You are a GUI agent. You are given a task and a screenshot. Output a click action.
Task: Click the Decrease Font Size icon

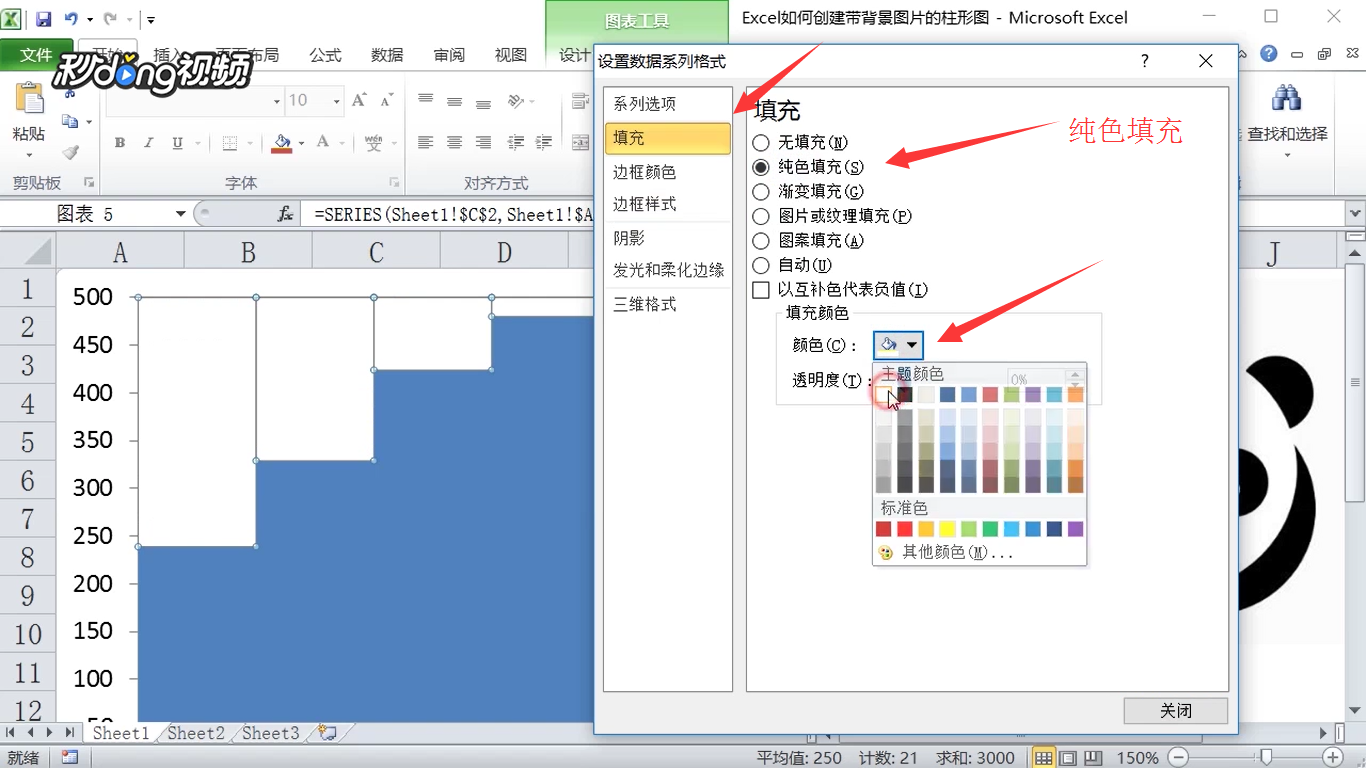tap(385, 100)
